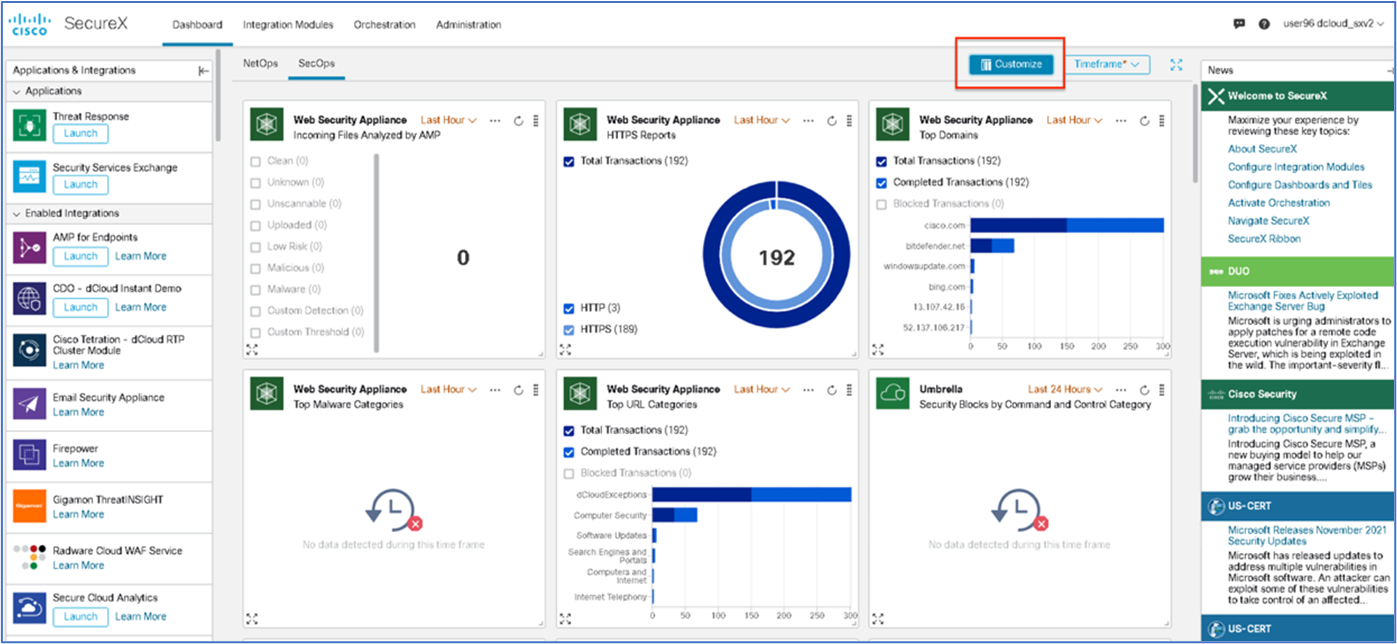Switch to the NetOps dashboard tab

261,63
